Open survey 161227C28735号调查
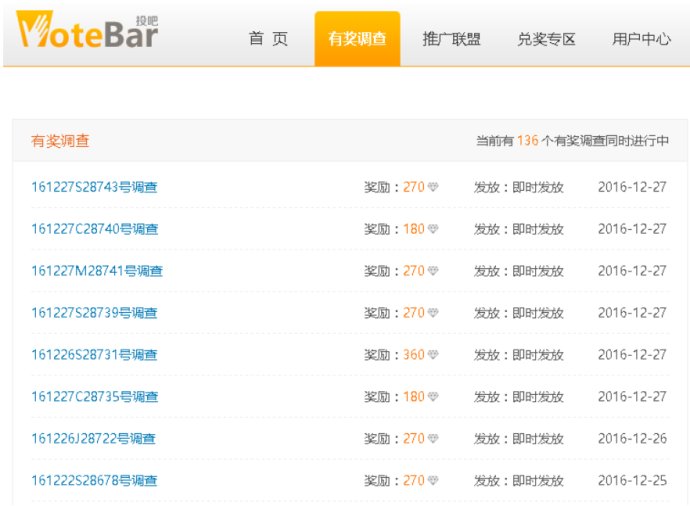 point(95,396)
